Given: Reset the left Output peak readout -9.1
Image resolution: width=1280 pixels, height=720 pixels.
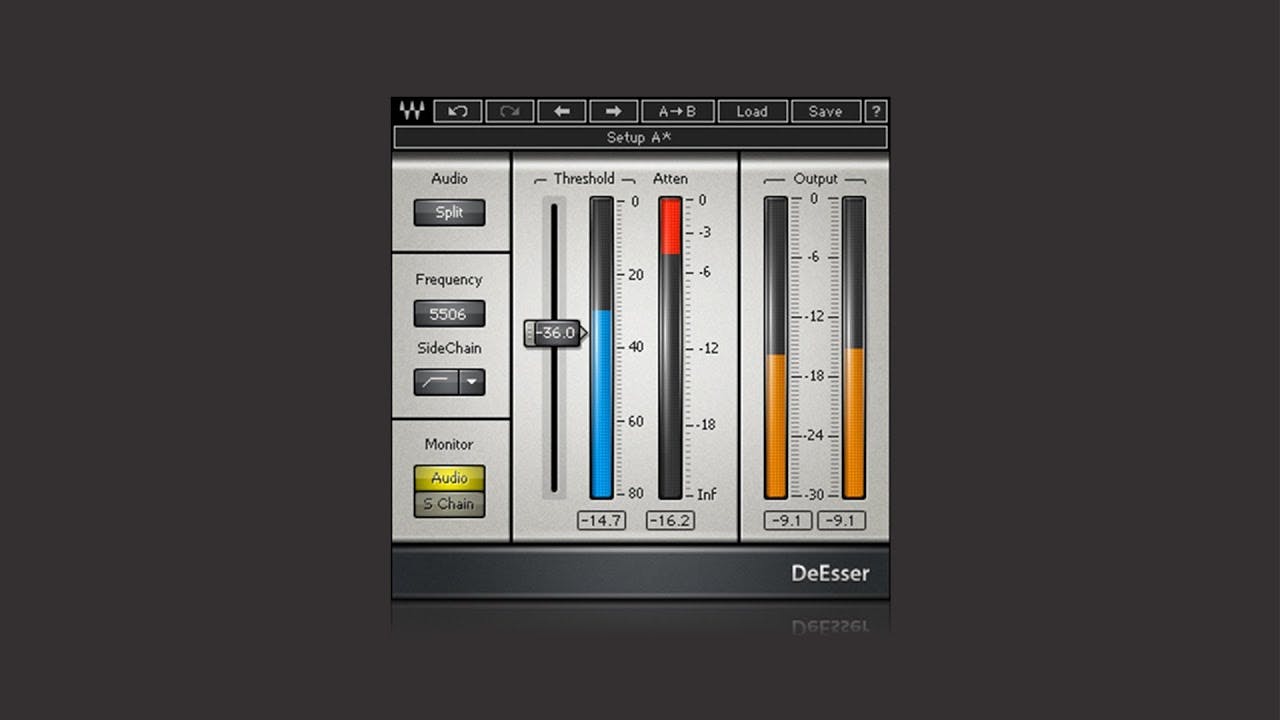Looking at the screenshot, I should click(x=788, y=521).
